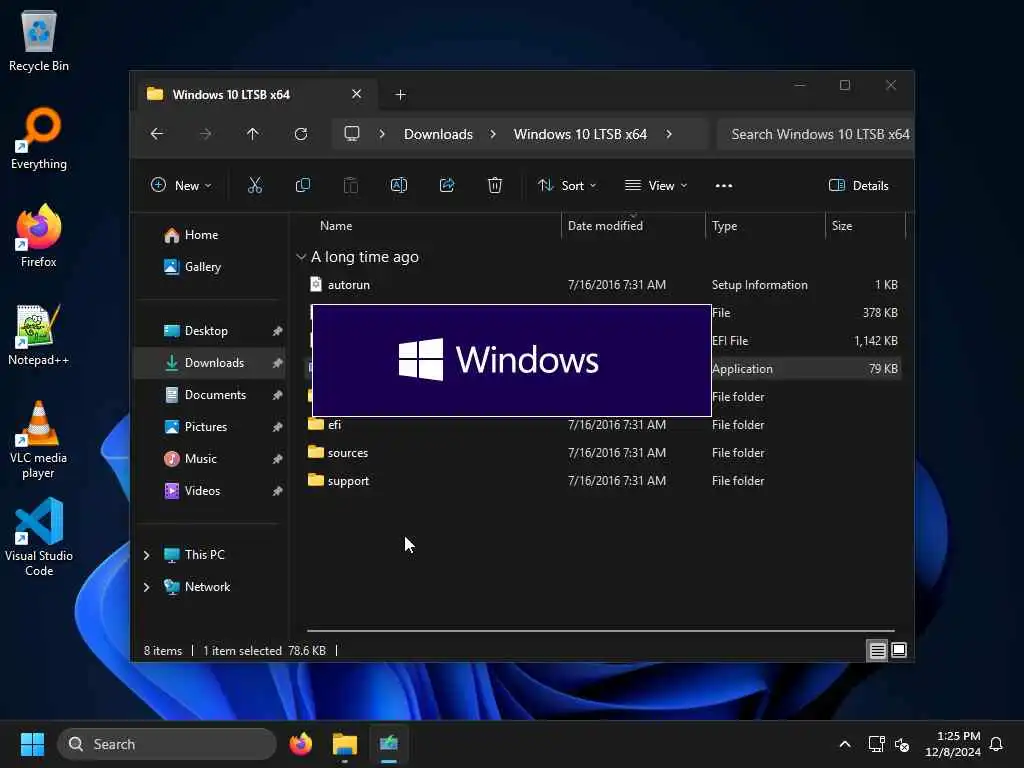Open the clock showing 1:25 PM

click(x=952, y=744)
